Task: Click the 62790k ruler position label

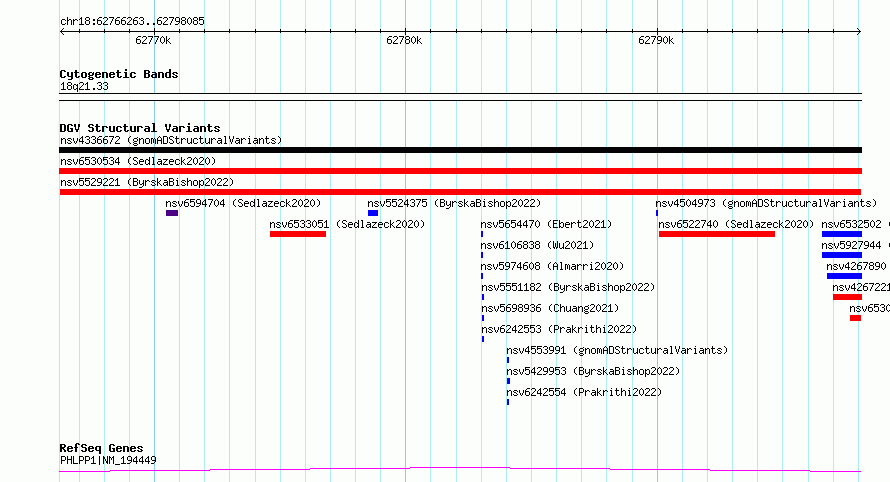Action: (x=656, y=40)
